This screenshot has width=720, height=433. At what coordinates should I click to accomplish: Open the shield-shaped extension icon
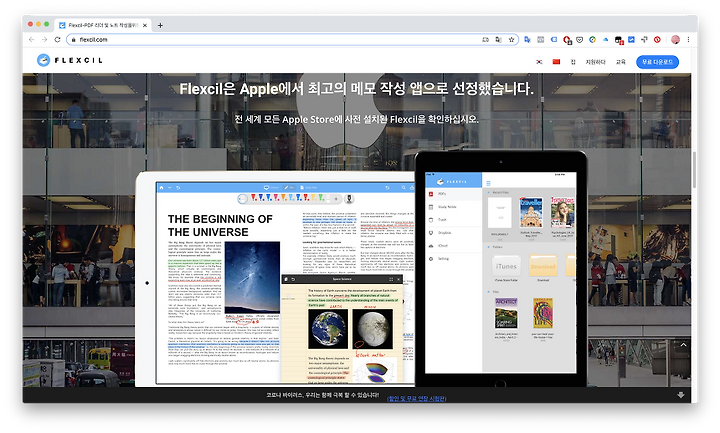click(x=579, y=39)
